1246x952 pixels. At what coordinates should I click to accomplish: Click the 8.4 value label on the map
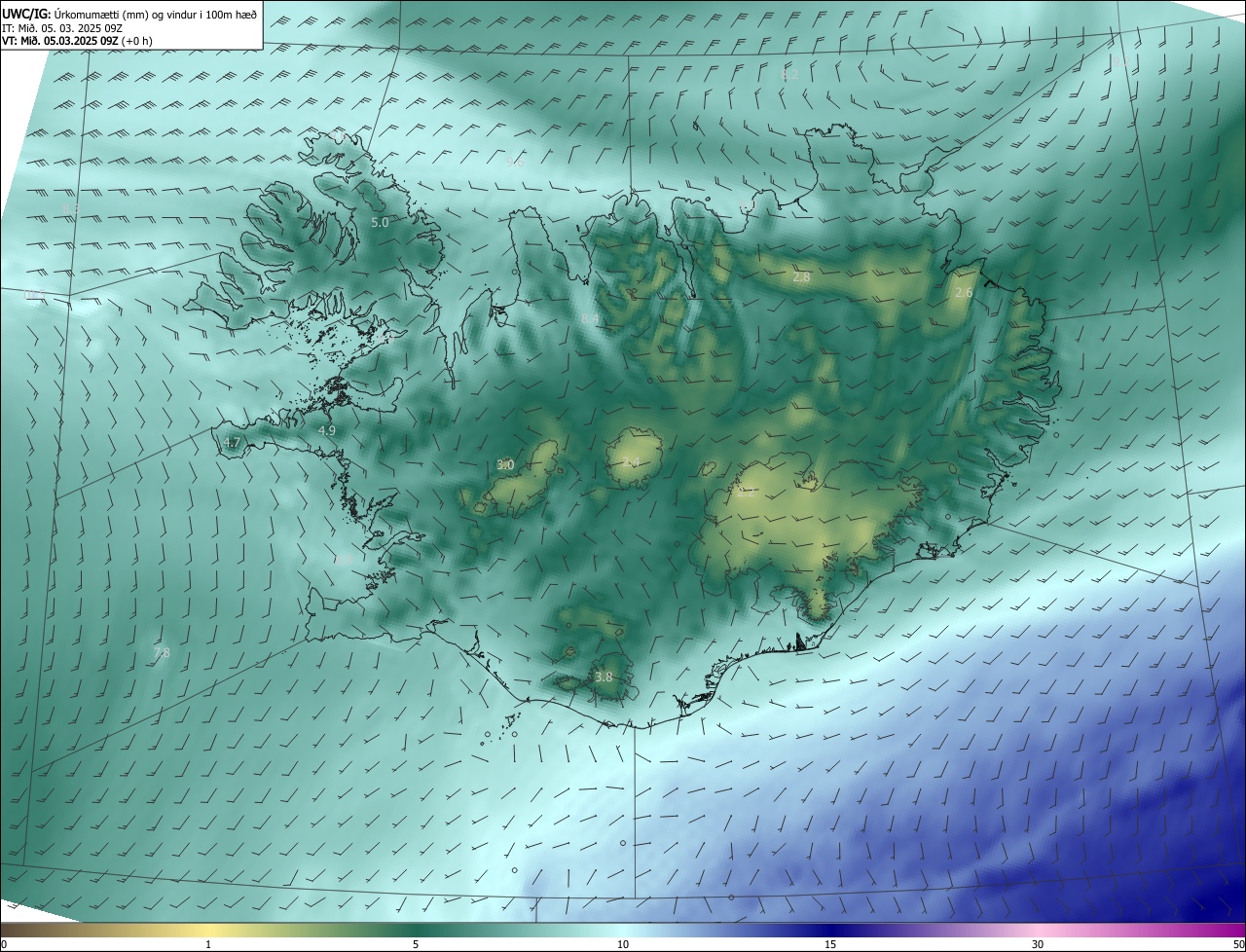tap(590, 318)
